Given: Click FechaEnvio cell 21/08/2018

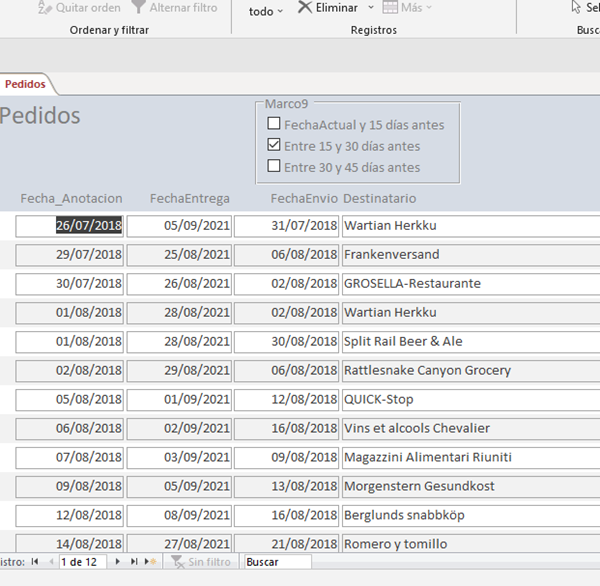Looking at the screenshot, I should point(286,544).
